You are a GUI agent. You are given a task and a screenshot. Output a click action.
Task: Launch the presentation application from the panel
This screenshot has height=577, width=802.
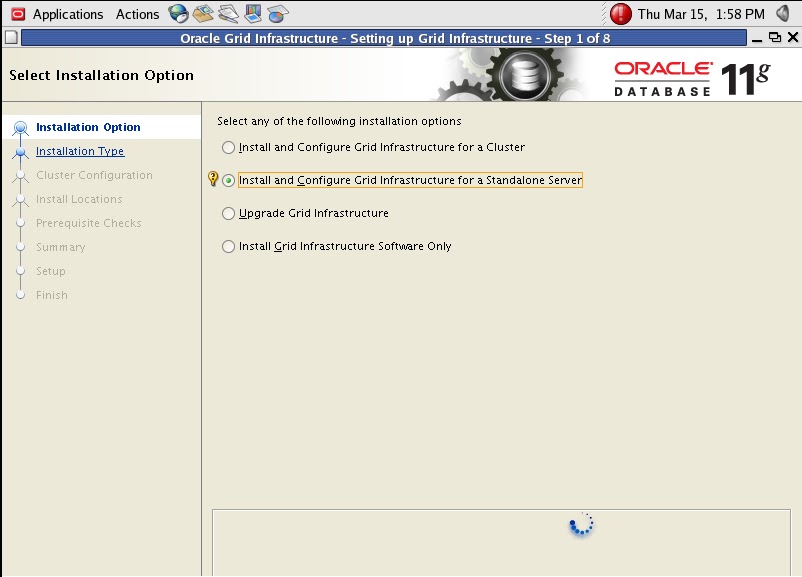click(251, 13)
